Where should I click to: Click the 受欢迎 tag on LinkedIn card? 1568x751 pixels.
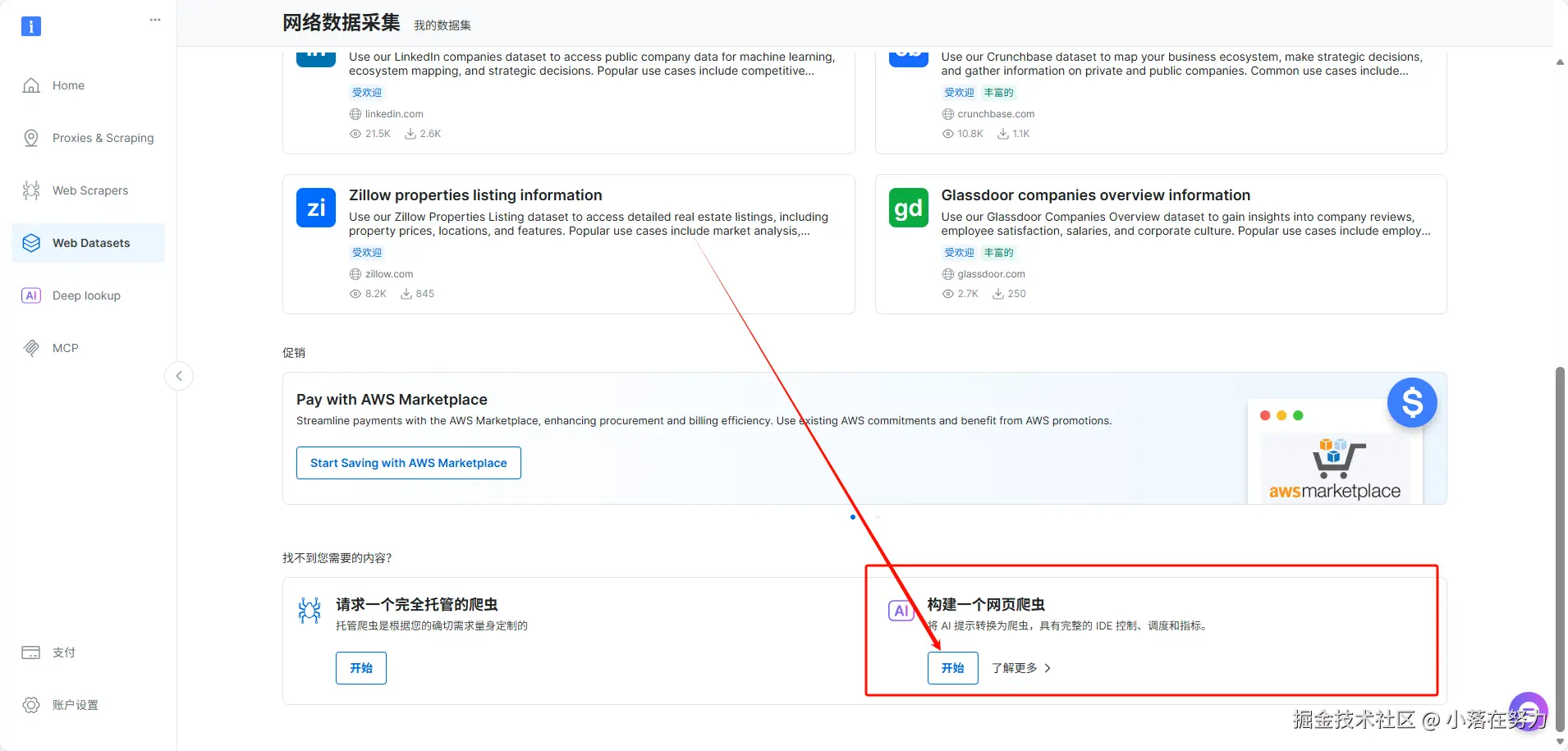point(367,93)
